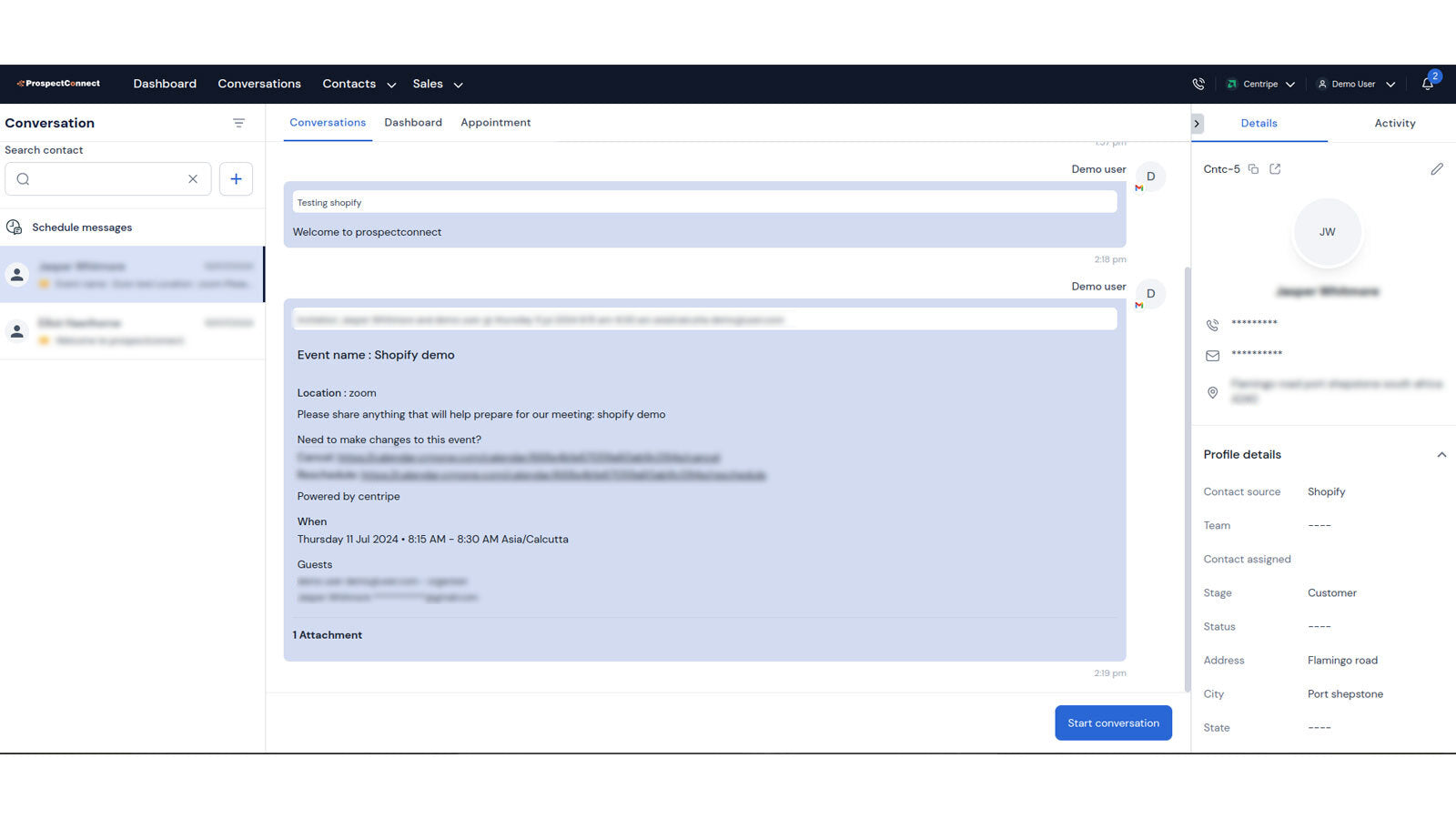Image resolution: width=1456 pixels, height=819 pixels.
Task: Copy the Cntc-5 contact ID
Action: [x=1253, y=169]
